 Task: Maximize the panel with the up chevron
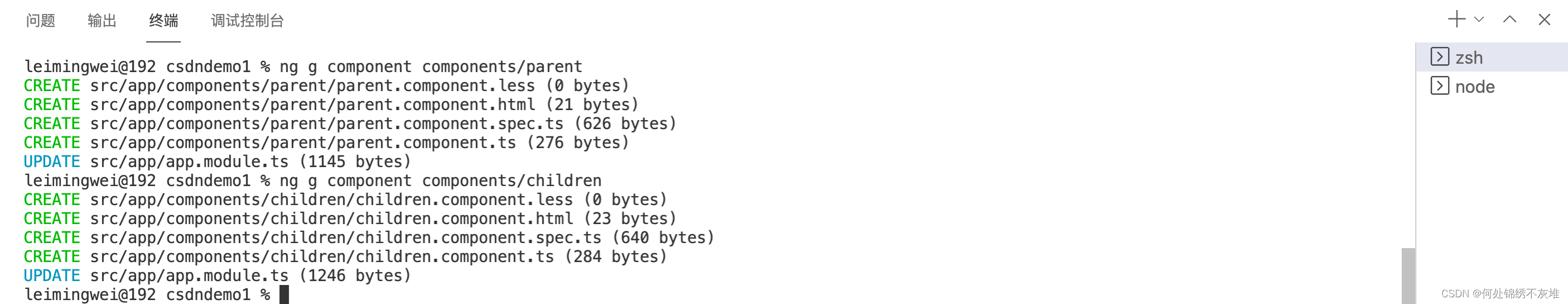point(1509,20)
